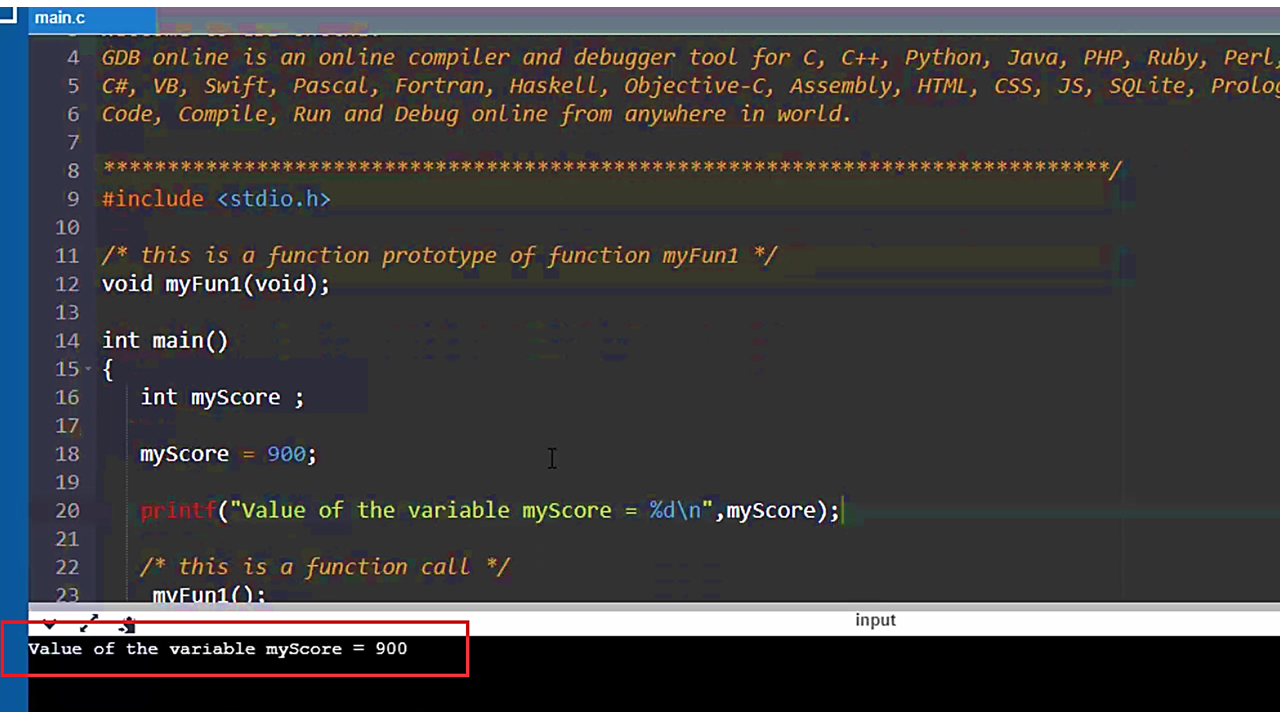This screenshot has height=712, width=1280.
Task: Click the console output text line
Action: pos(218,648)
